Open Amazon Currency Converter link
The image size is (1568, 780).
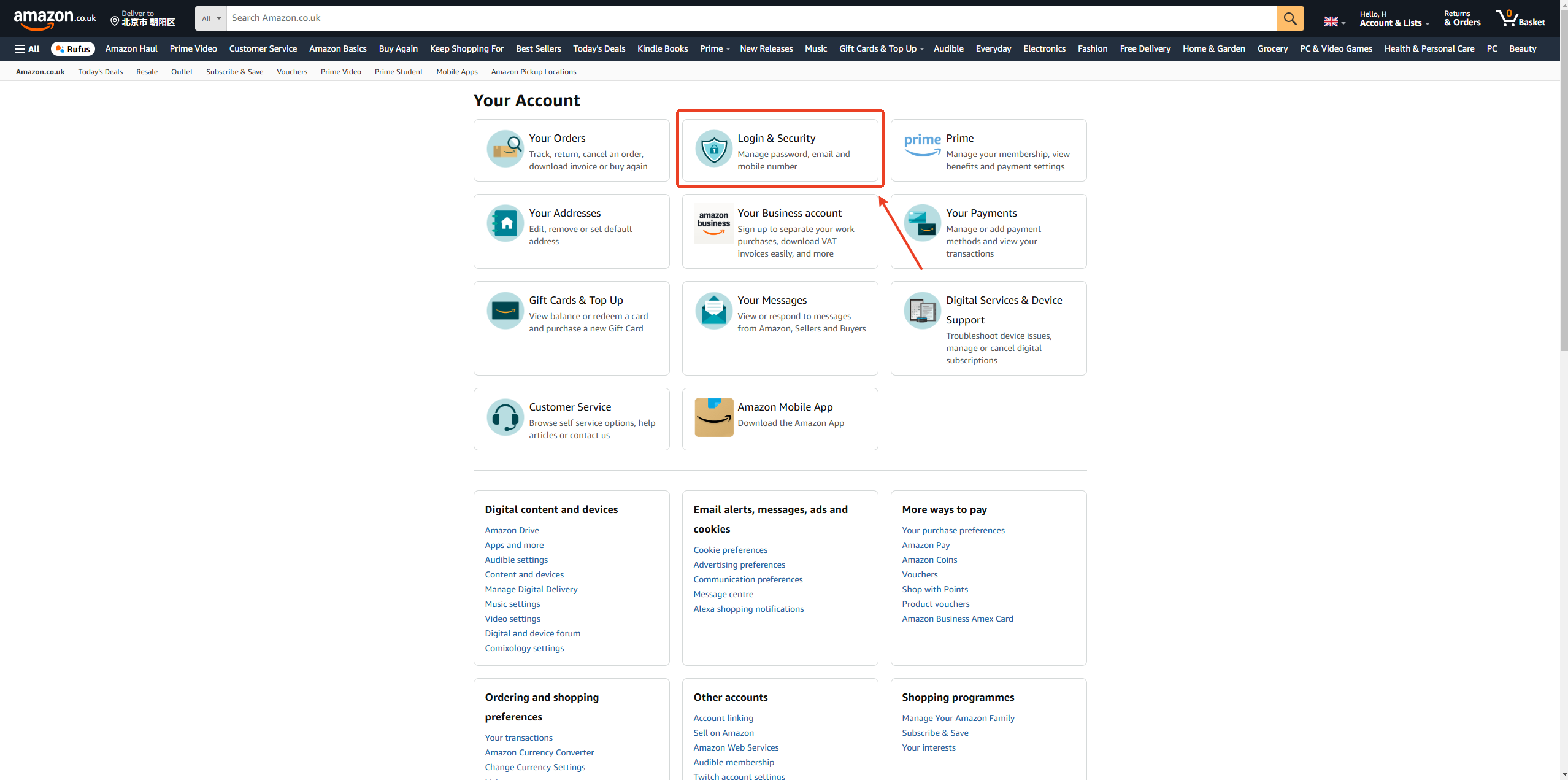[539, 752]
